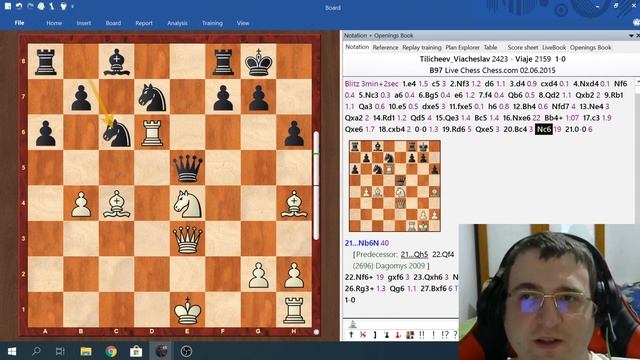Screen dimensions: 640x360
Task: Click move 26.Rg3+ in the notation
Action: coord(359,289)
